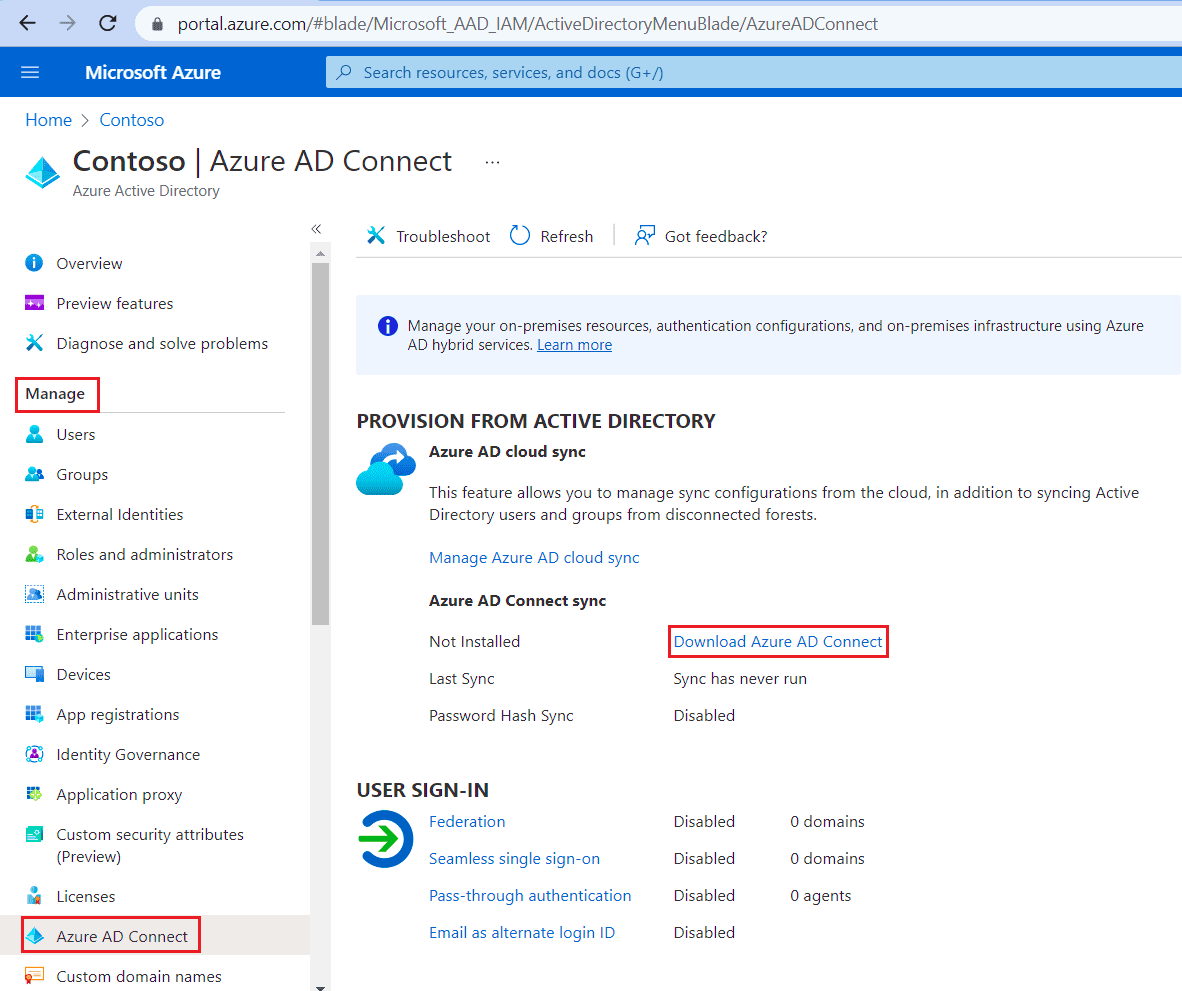Viewport: 1182px width, 991px height.
Task: Open the Azure portal hamburger menu
Action: coord(29,71)
